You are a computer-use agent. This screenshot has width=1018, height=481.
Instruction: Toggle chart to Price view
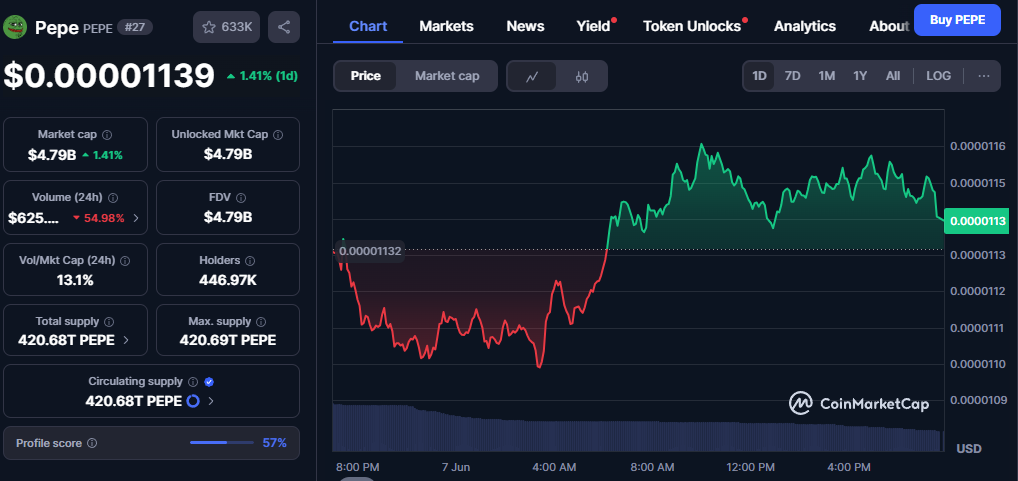click(x=366, y=76)
